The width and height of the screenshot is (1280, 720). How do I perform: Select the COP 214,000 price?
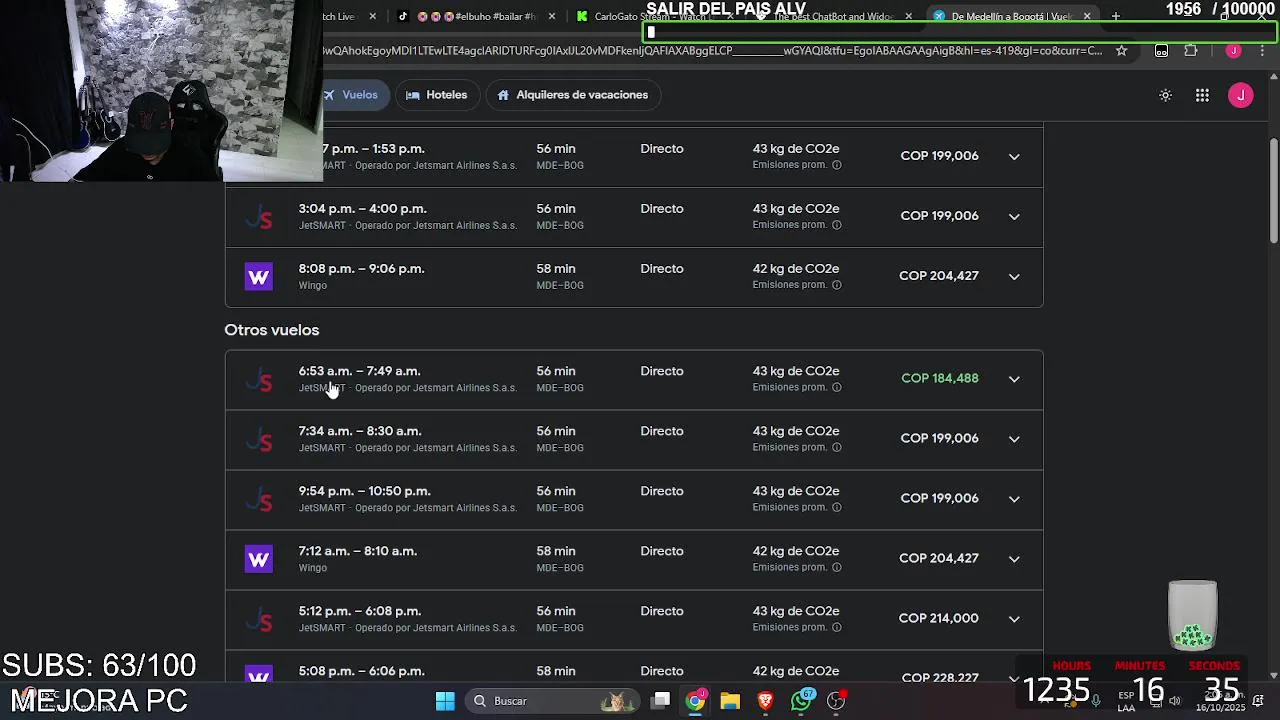(x=939, y=618)
